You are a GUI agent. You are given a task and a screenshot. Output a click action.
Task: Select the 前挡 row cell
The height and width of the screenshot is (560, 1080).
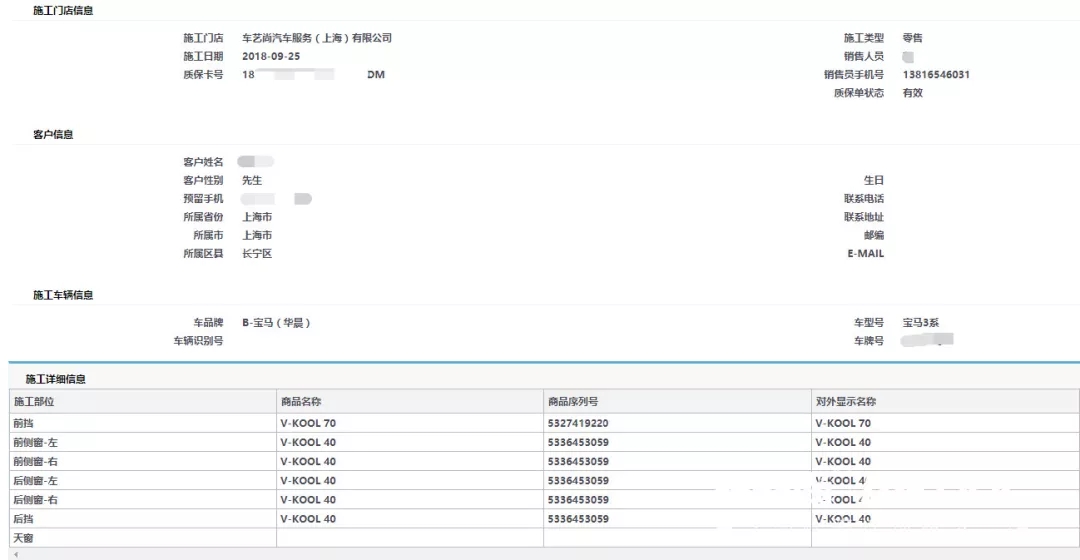coord(24,423)
